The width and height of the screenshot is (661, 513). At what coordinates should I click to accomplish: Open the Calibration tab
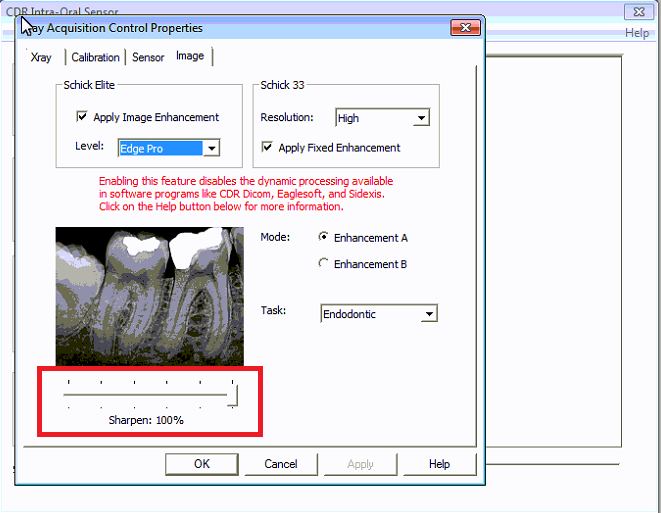(x=95, y=58)
